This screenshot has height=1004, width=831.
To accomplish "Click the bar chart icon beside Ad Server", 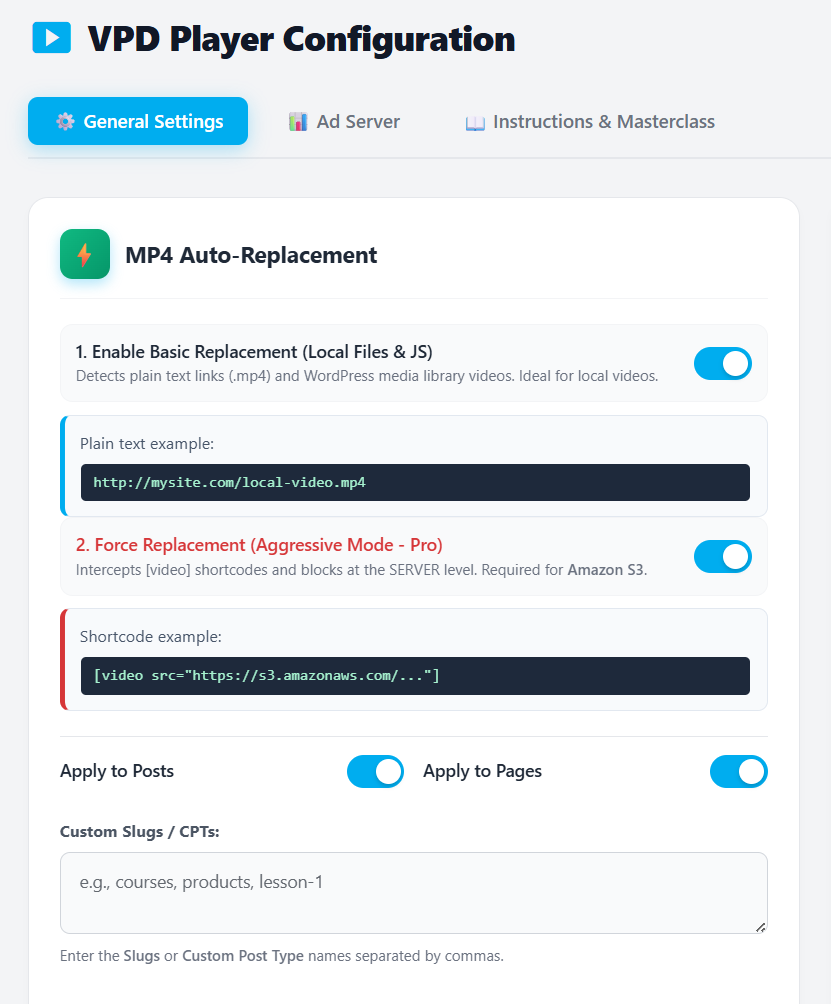I will (298, 122).
